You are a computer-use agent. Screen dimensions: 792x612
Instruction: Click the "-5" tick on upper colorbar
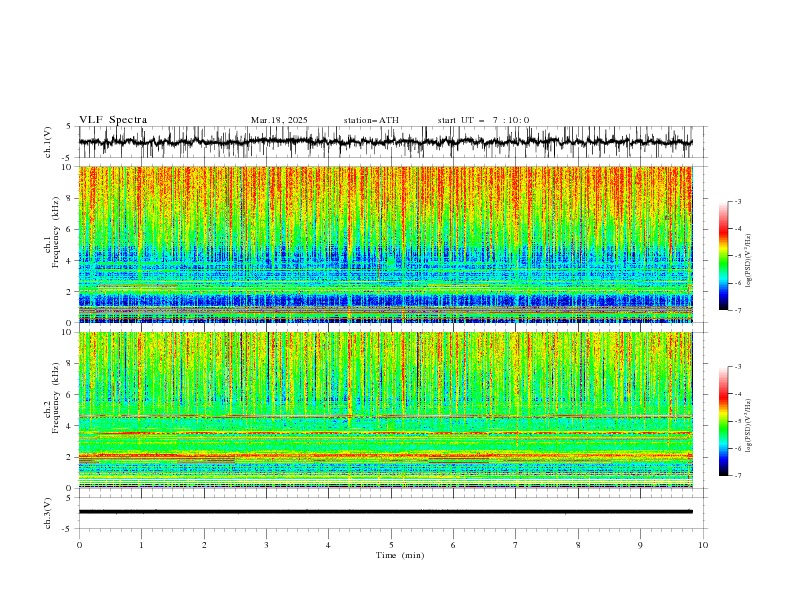737,256
